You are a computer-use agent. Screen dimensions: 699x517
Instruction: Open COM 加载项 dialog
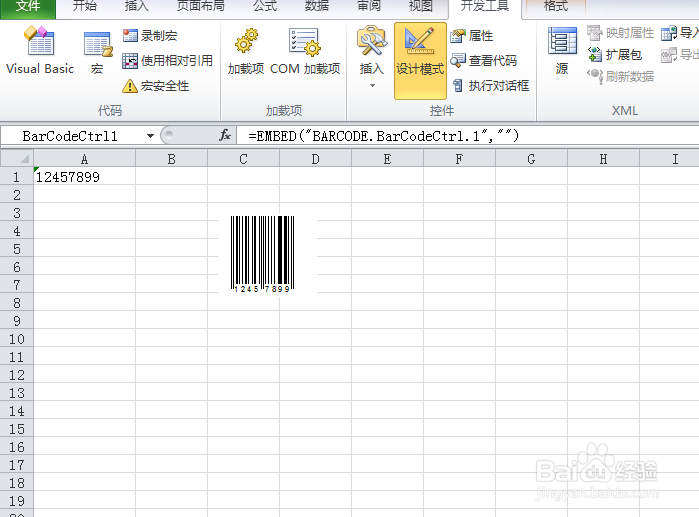tap(305, 52)
